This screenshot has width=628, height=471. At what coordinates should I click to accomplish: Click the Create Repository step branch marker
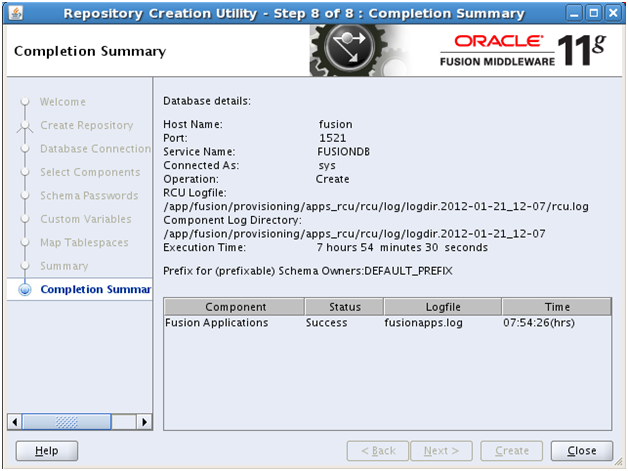tap(25, 126)
